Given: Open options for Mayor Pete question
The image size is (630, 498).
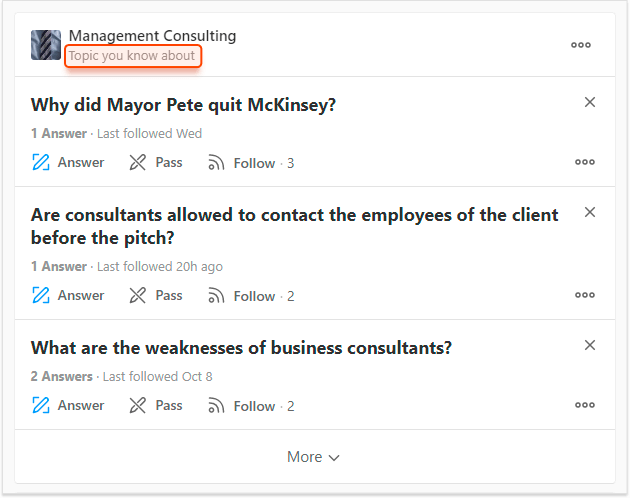Looking at the screenshot, I should (585, 162).
